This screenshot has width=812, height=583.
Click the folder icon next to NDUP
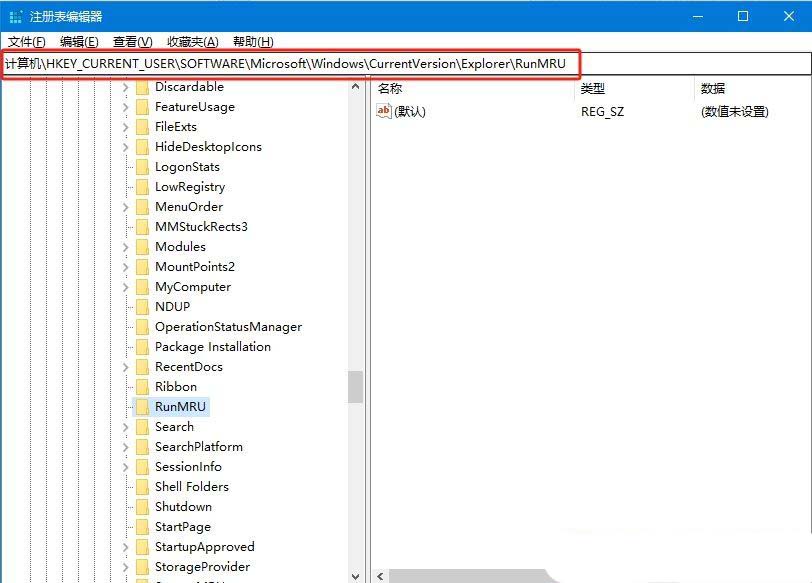click(x=142, y=307)
